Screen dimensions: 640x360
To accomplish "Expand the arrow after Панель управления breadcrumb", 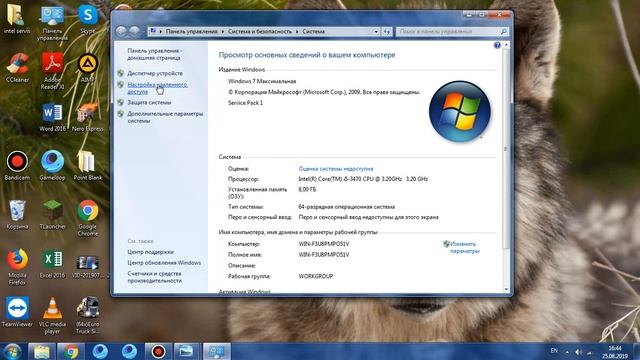I will coord(222,31).
